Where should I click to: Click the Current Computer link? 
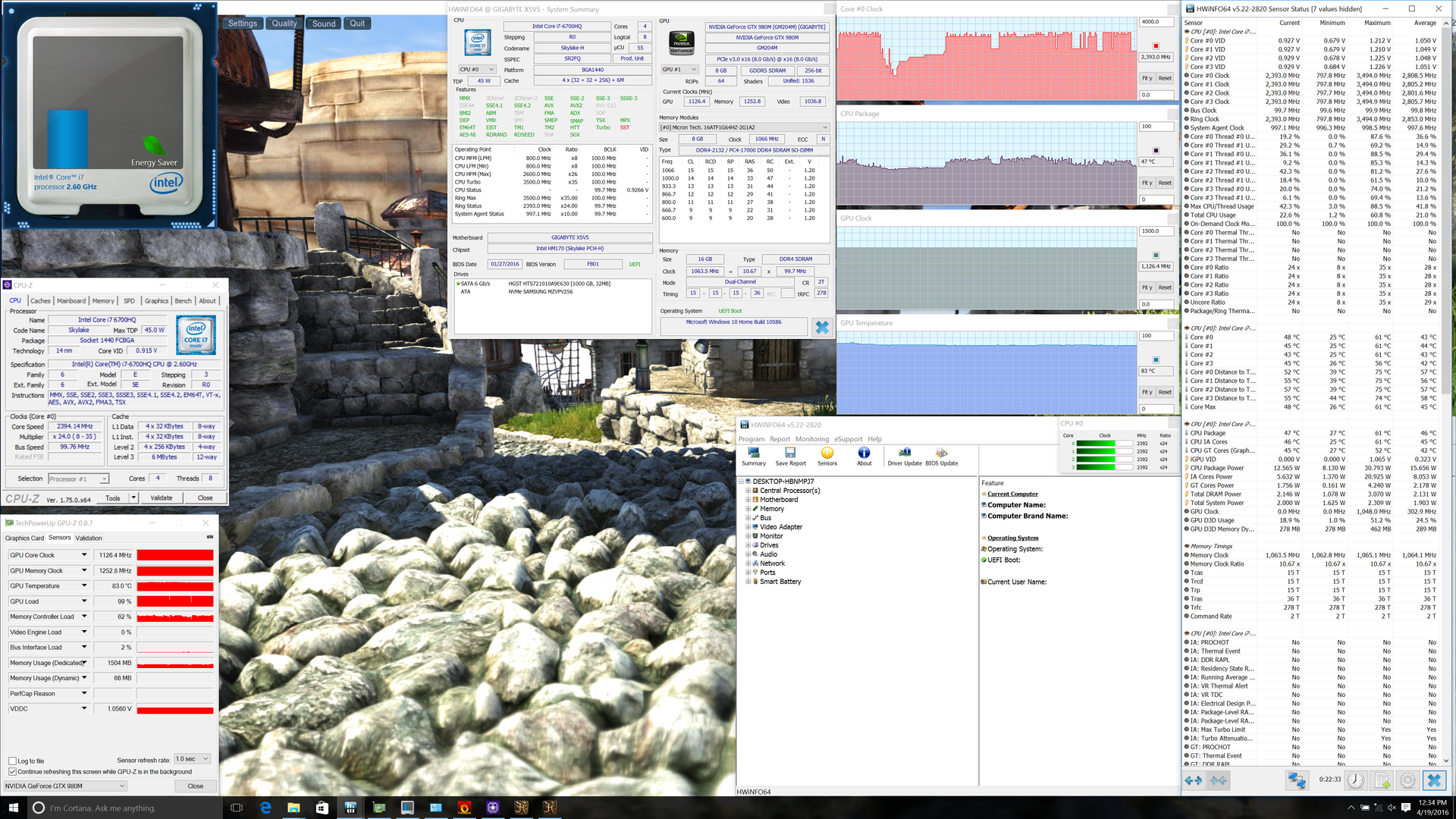tap(1012, 494)
